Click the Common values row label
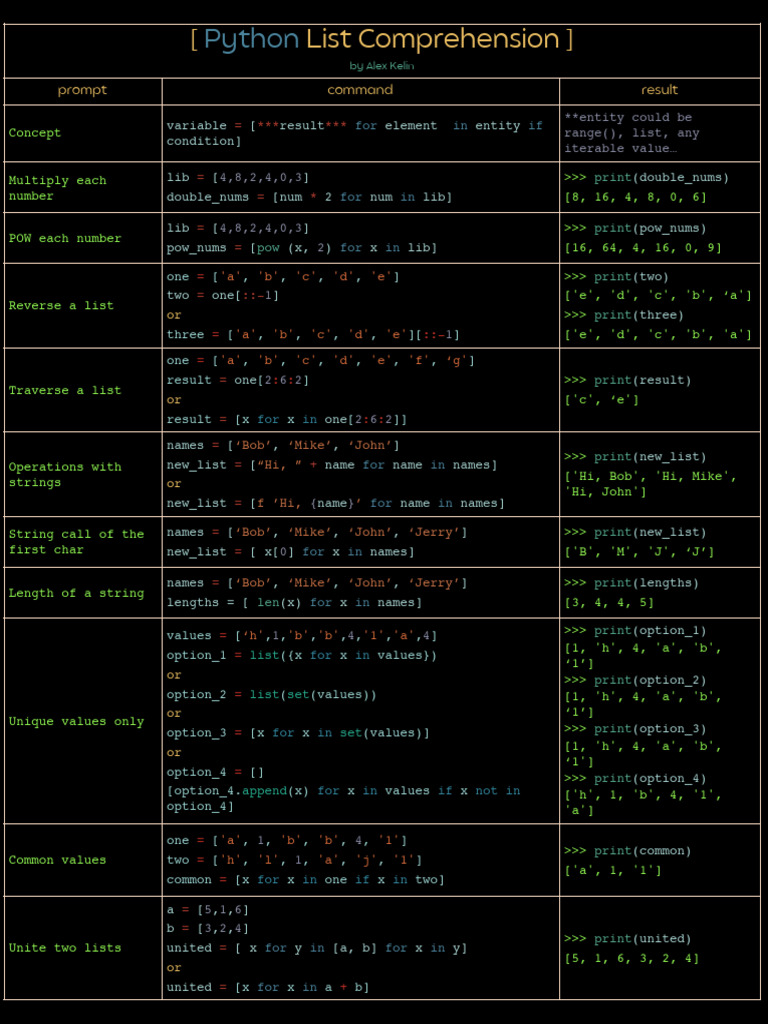Viewport: 768px width, 1024px height. (57, 860)
